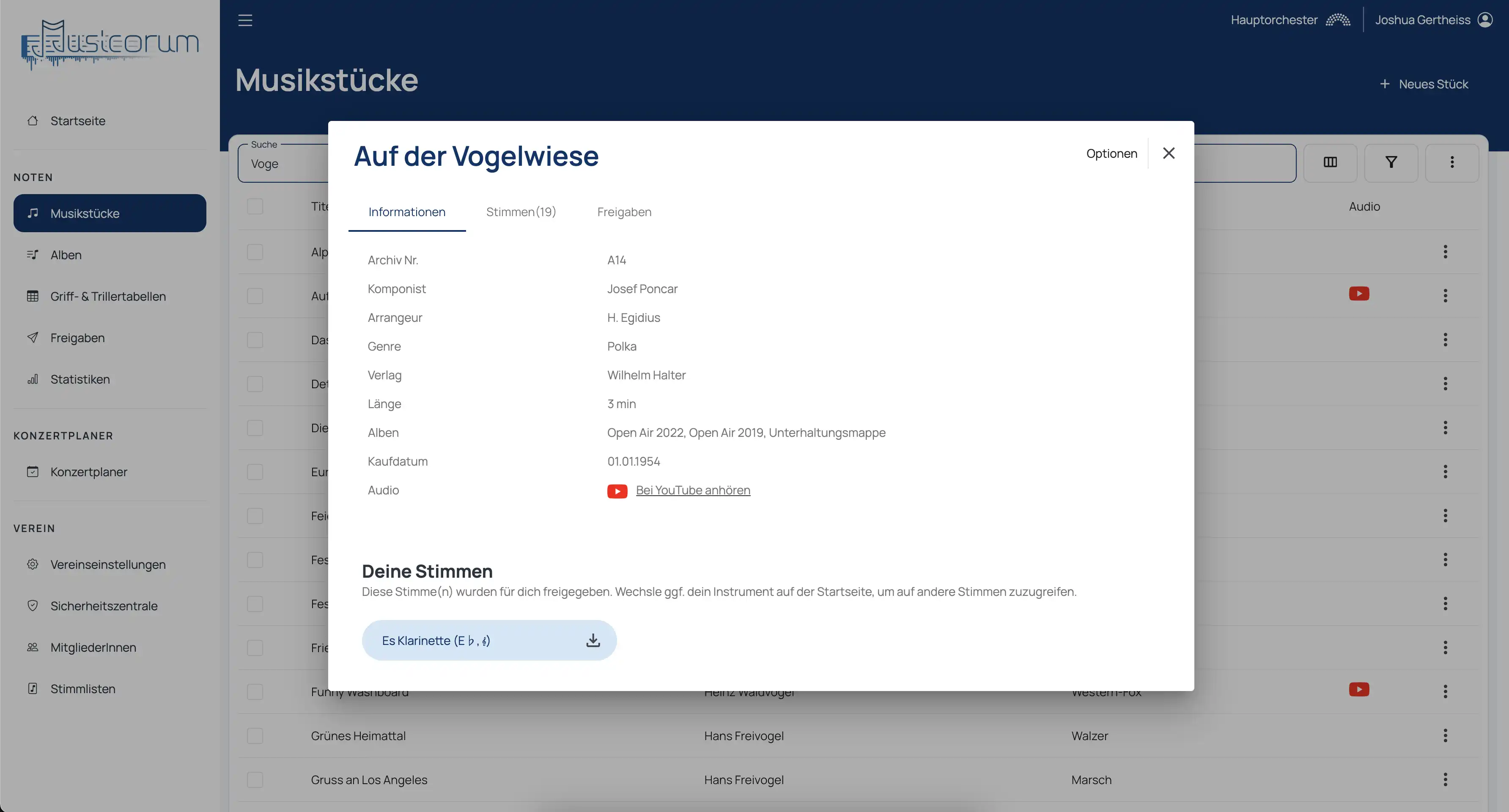Open user profile icon for Joshua Gertheiss
Viewport: 1509px width, 812px height.
point(1485,20)
